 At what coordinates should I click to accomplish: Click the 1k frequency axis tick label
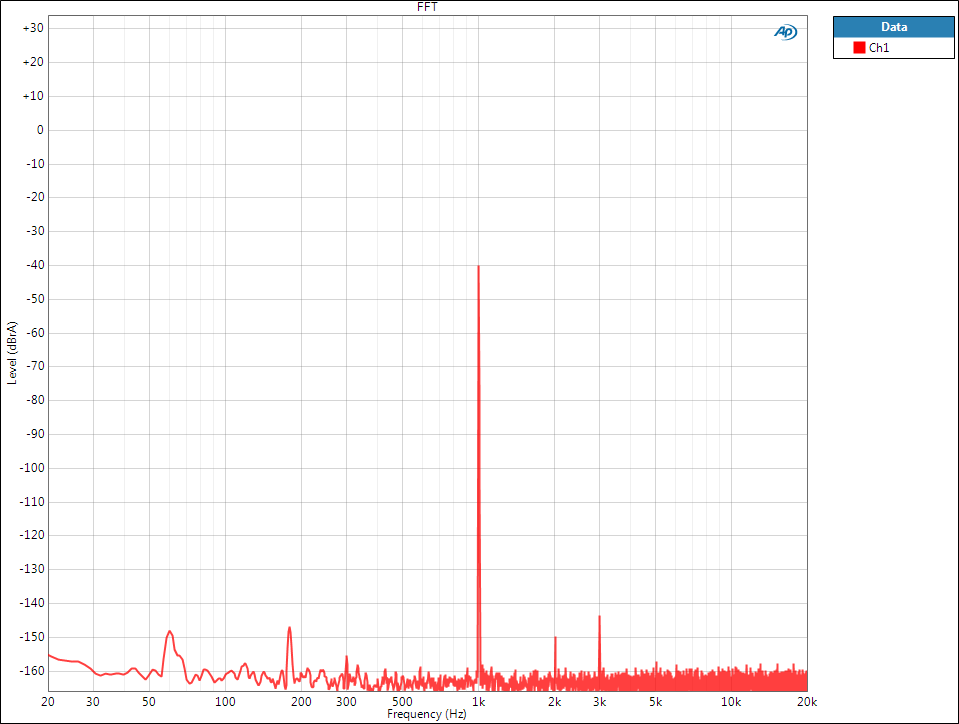478,701
